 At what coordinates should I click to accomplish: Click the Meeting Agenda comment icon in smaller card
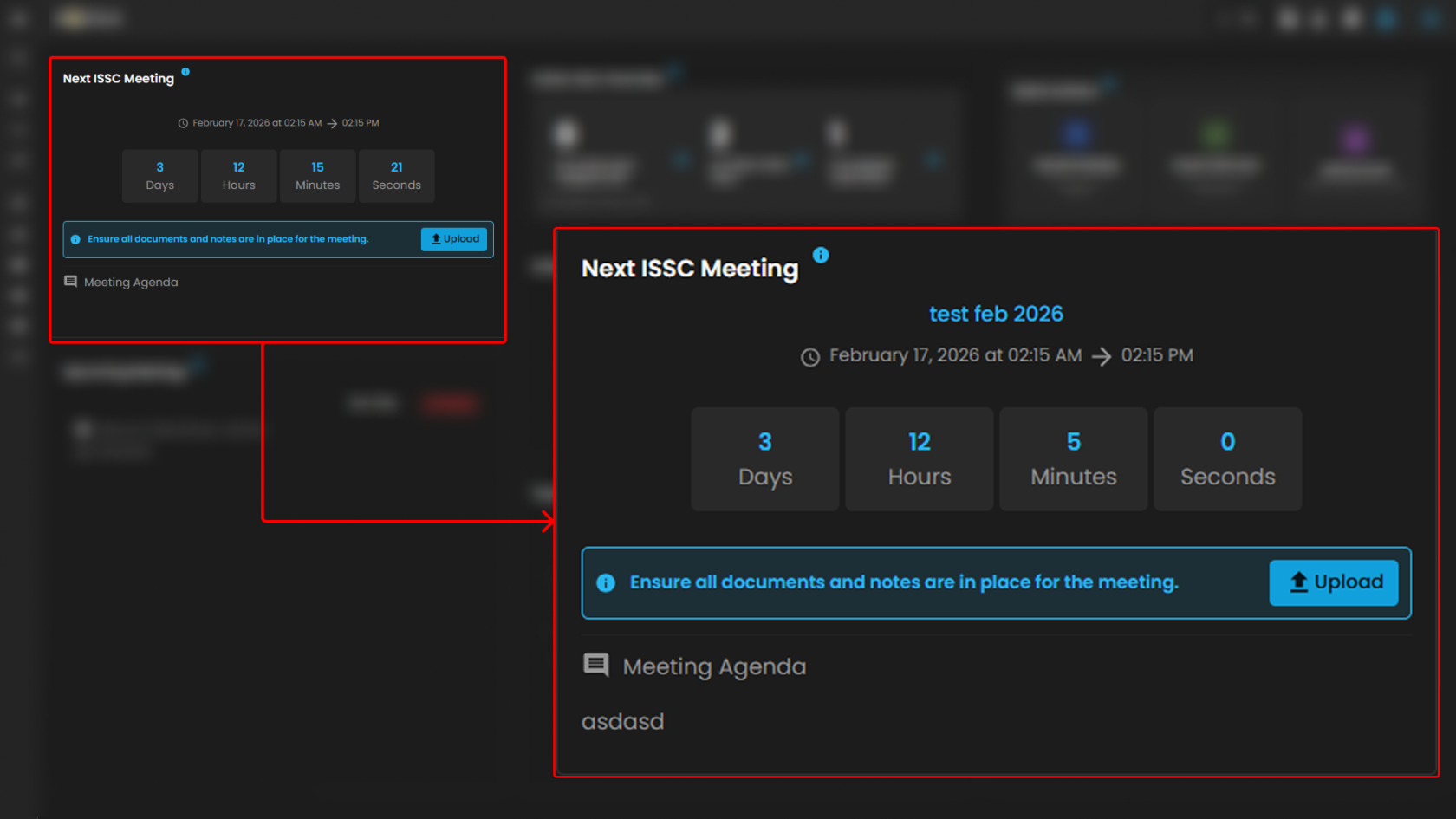point(71,282)
